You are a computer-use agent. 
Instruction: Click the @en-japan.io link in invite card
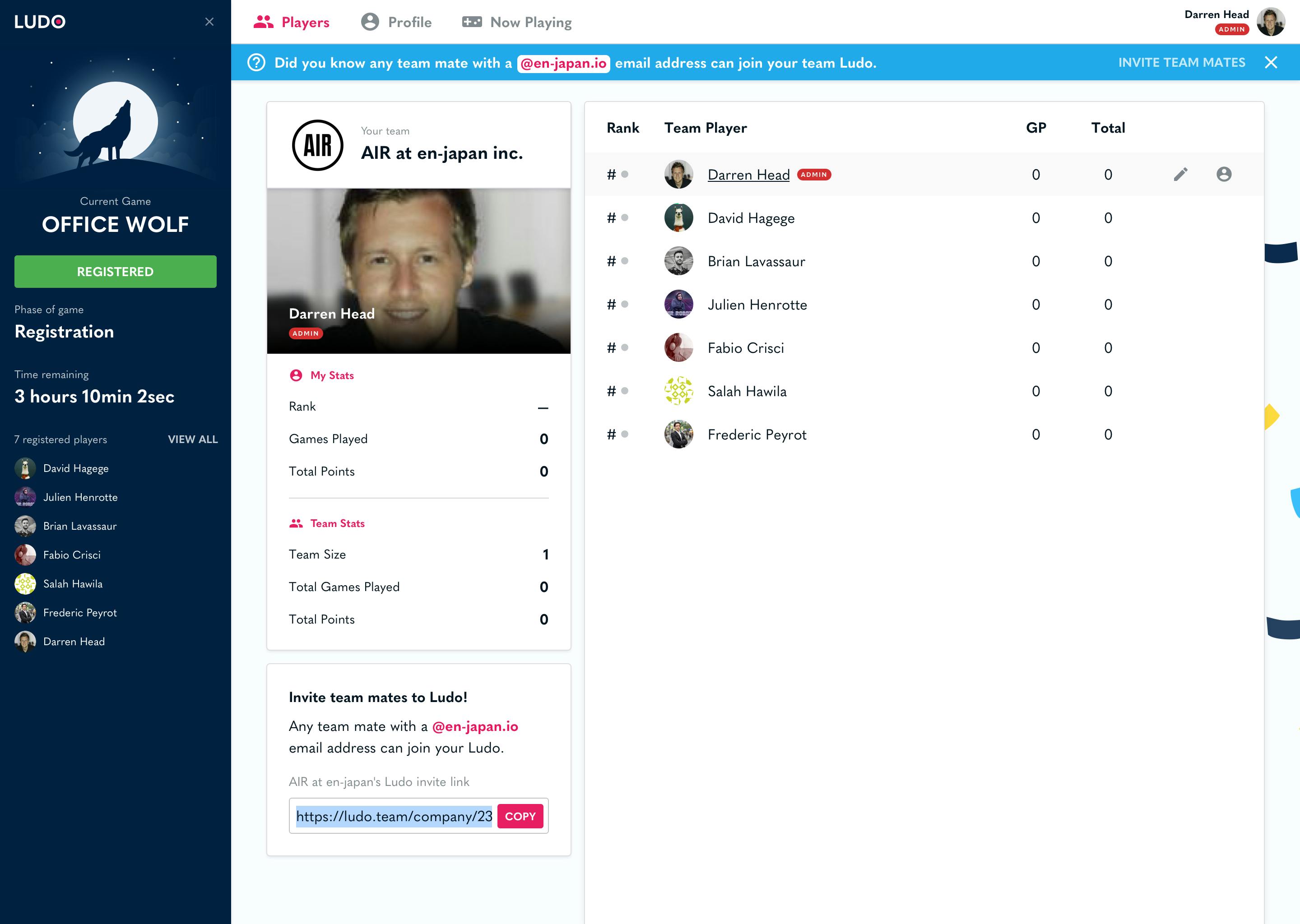(475, 726)
